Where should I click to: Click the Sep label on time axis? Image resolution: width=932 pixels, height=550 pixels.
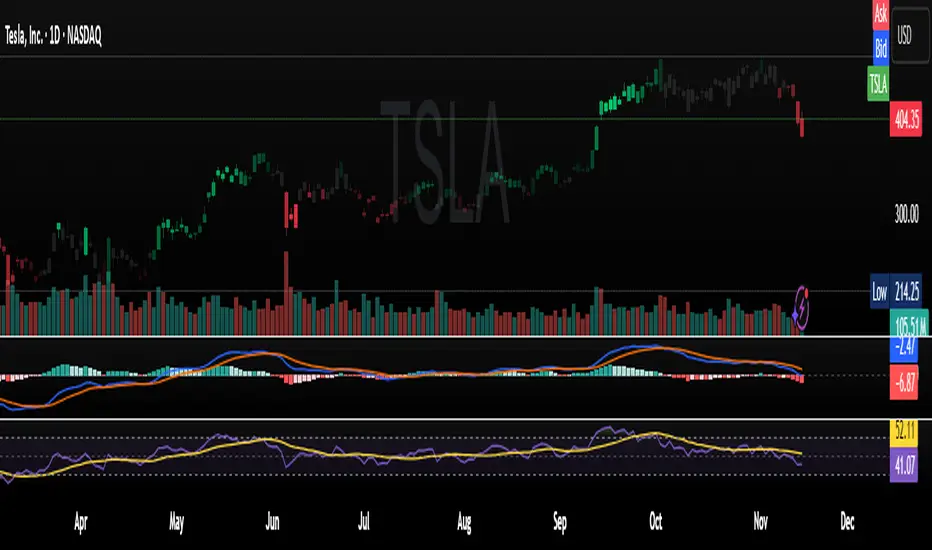tap(560, 523)
